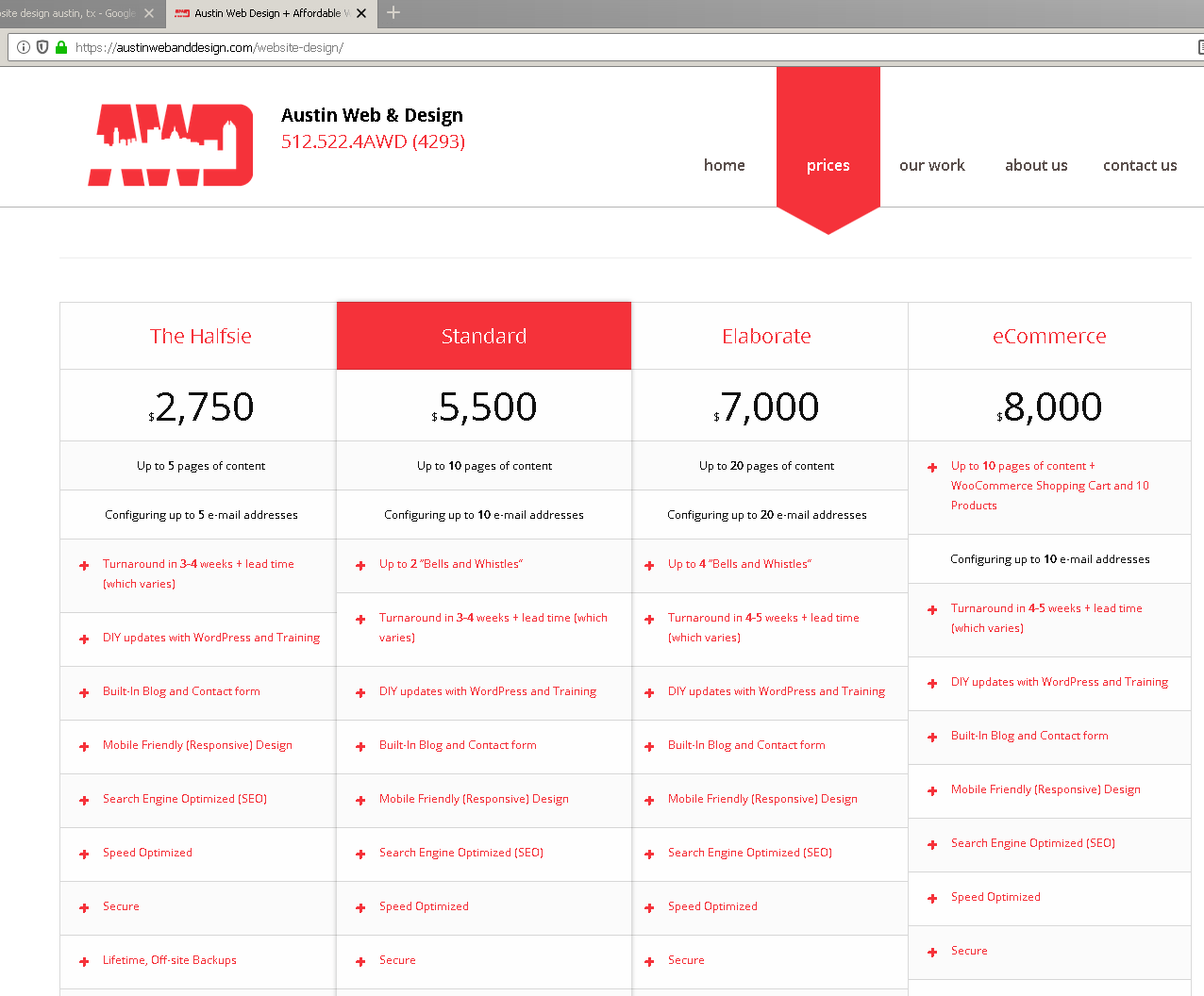
Task: Switch to the Google search results tab
Action: click(x=75, y=13)
